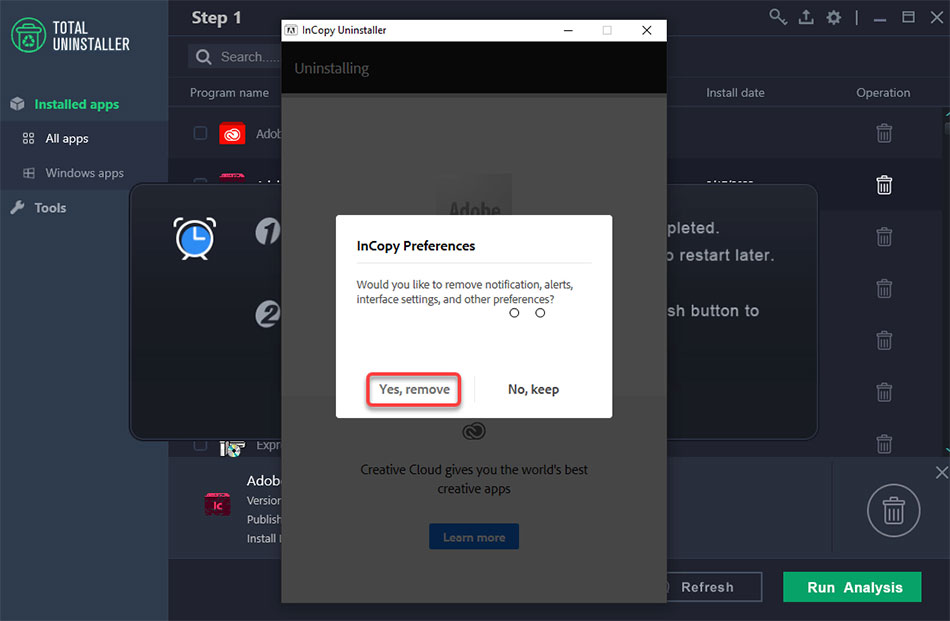Viewport: 950px width, 621px height.
Task: Click trash icon for first Adobe row
Action: click(884, 133)
